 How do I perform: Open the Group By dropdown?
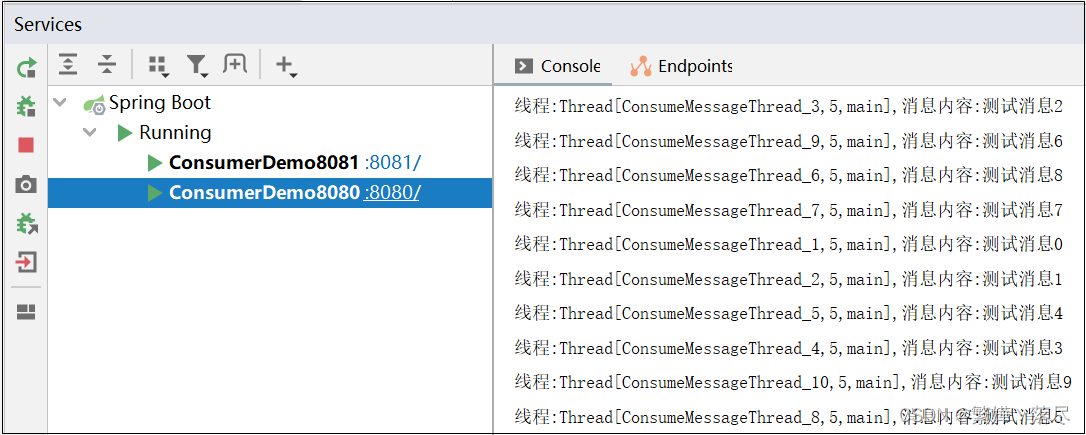[158, 66]
